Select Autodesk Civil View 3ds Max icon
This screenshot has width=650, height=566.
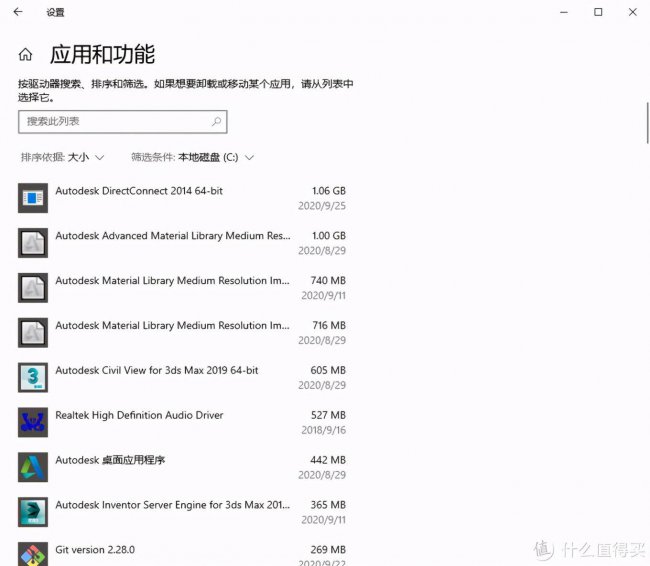tap(33, 377)
